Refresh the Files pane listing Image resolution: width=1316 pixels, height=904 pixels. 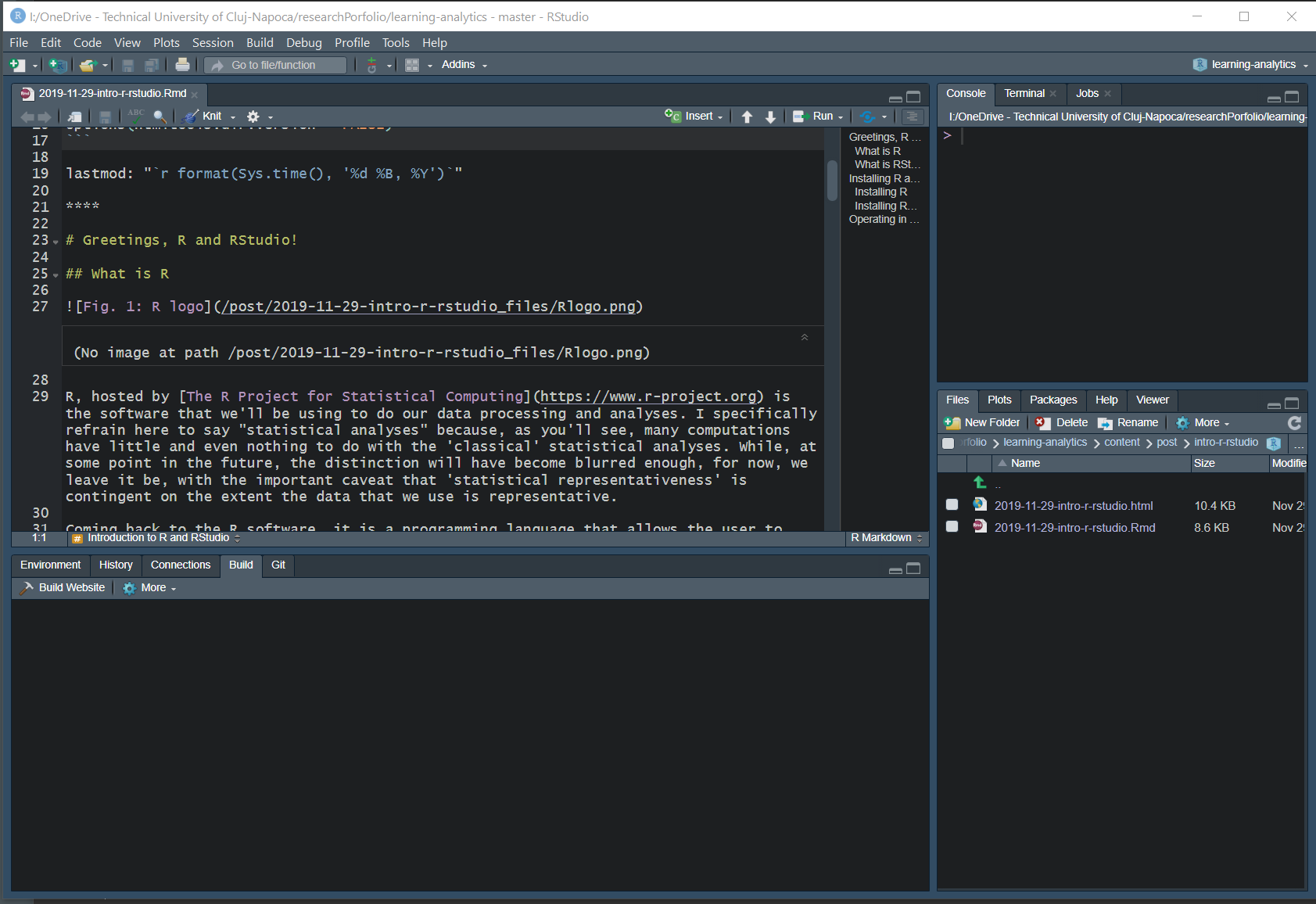click(1295, 422)
